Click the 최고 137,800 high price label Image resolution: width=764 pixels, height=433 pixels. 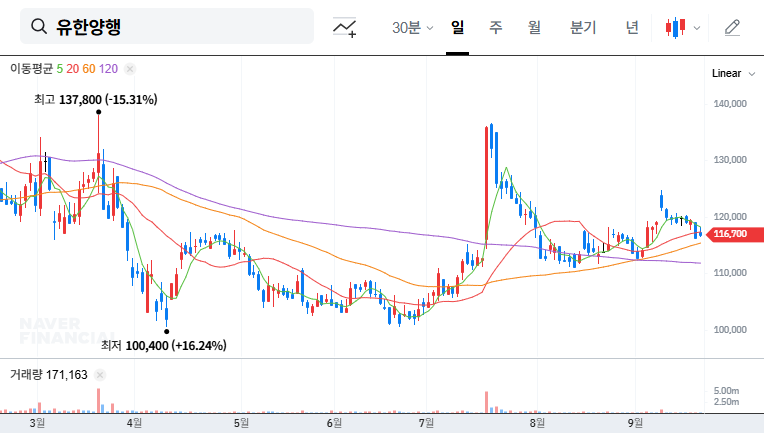[96, 100]
